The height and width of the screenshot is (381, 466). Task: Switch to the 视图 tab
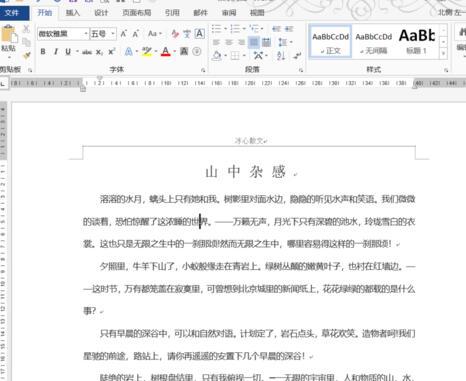pos(257,13)
